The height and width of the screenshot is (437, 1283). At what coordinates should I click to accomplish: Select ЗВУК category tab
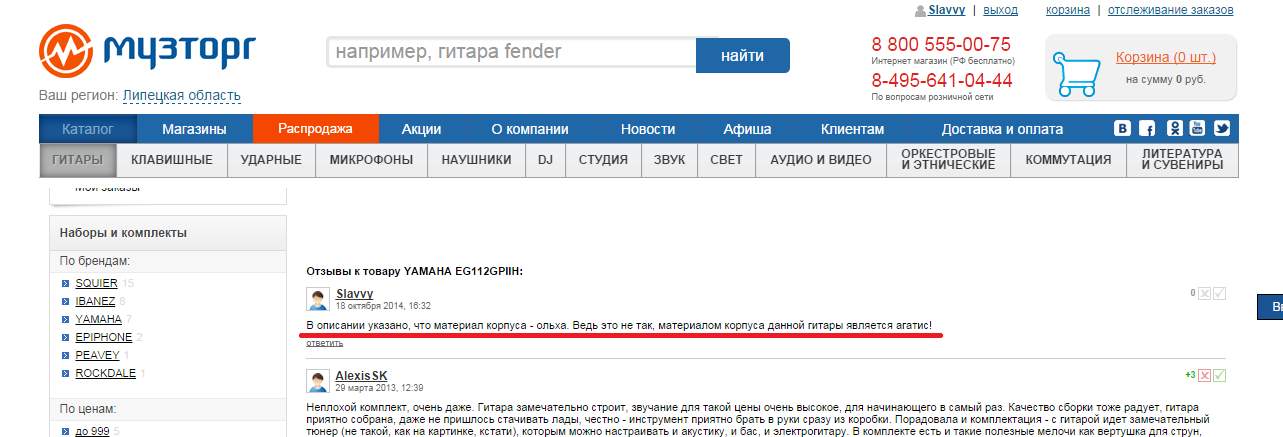coord(670,160)
